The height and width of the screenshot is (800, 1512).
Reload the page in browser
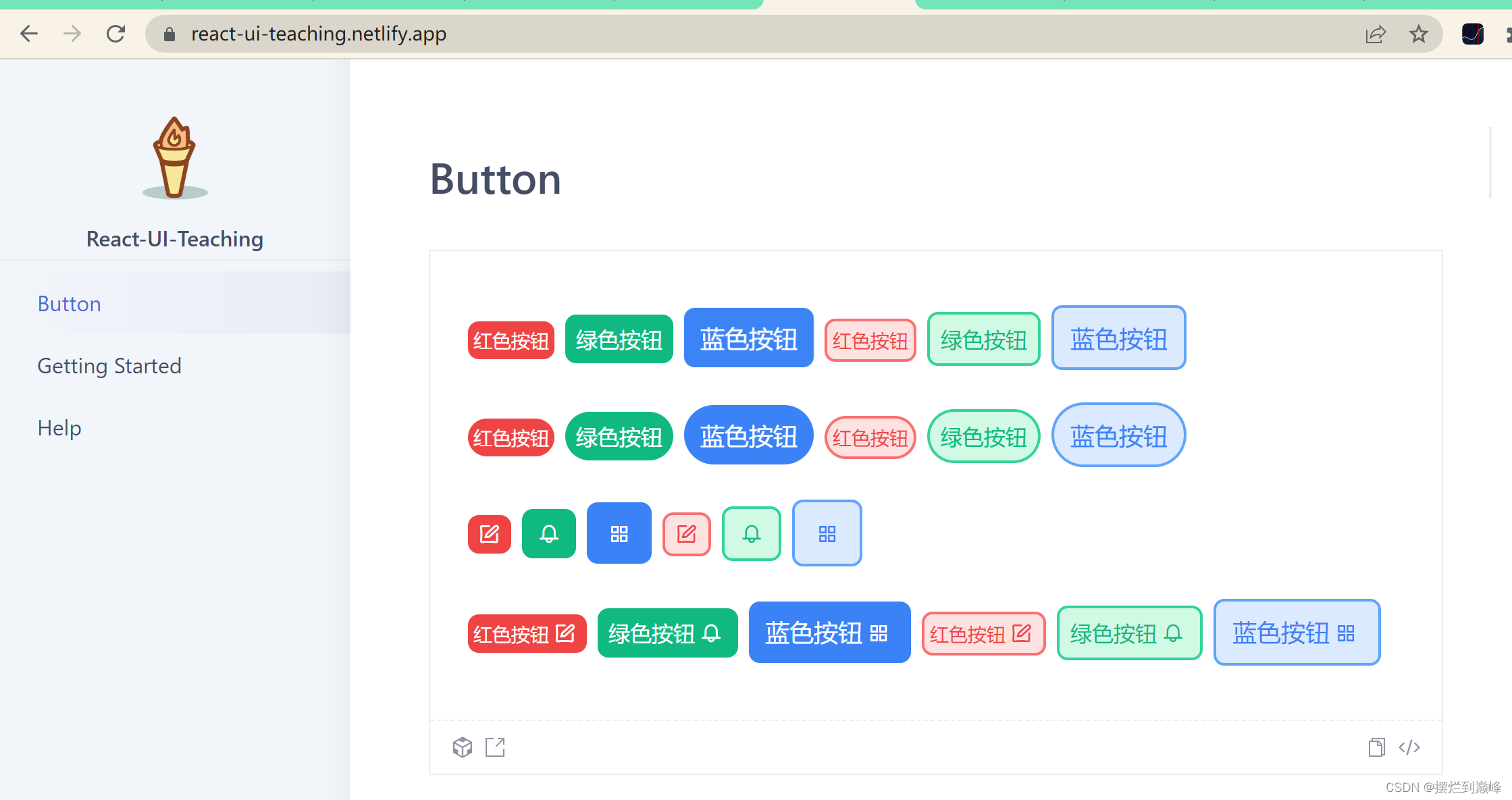coord(115,34)
